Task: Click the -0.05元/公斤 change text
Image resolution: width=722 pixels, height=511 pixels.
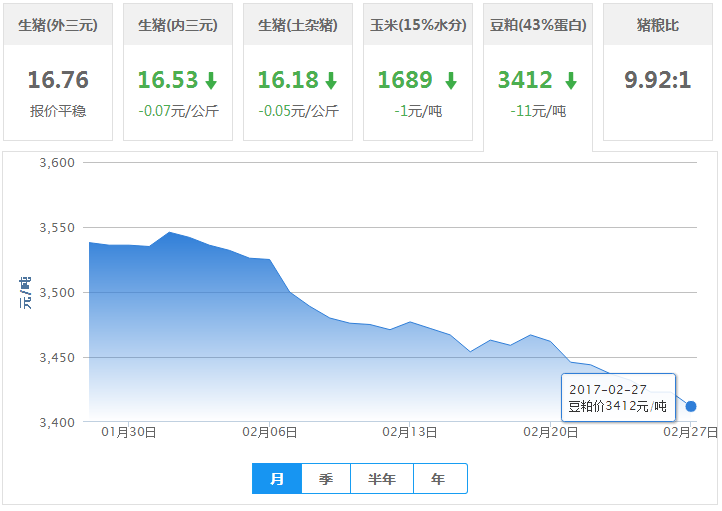Action: tap(298, 111)
